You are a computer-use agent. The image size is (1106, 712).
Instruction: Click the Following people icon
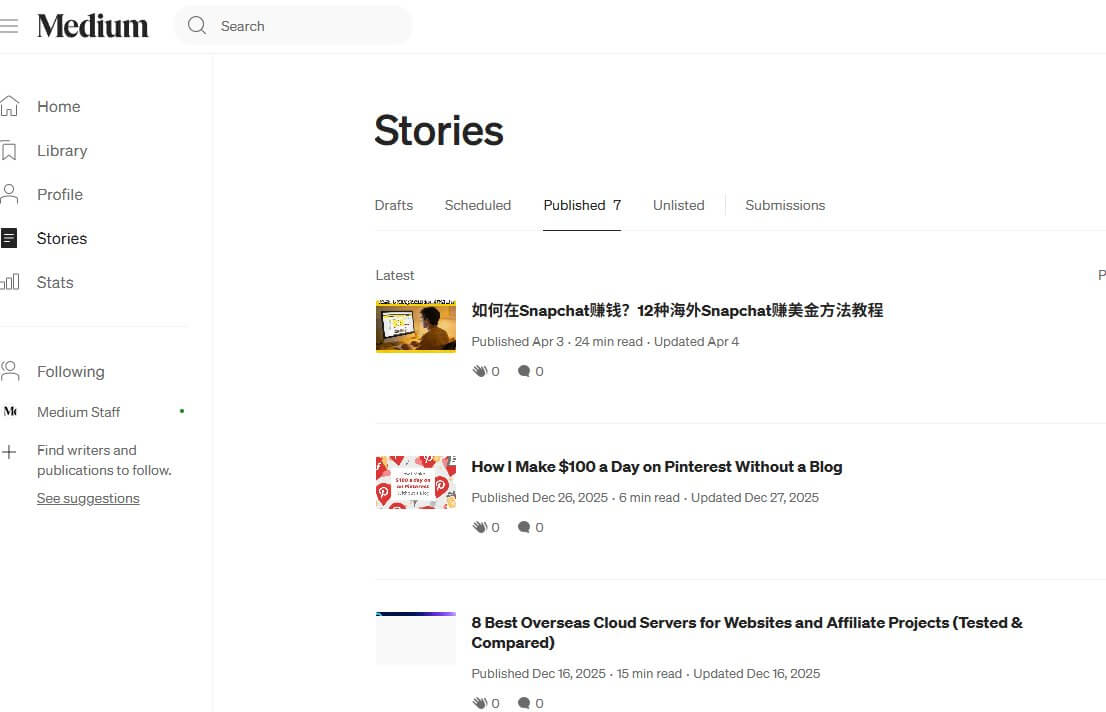click(x=10, y=371)
